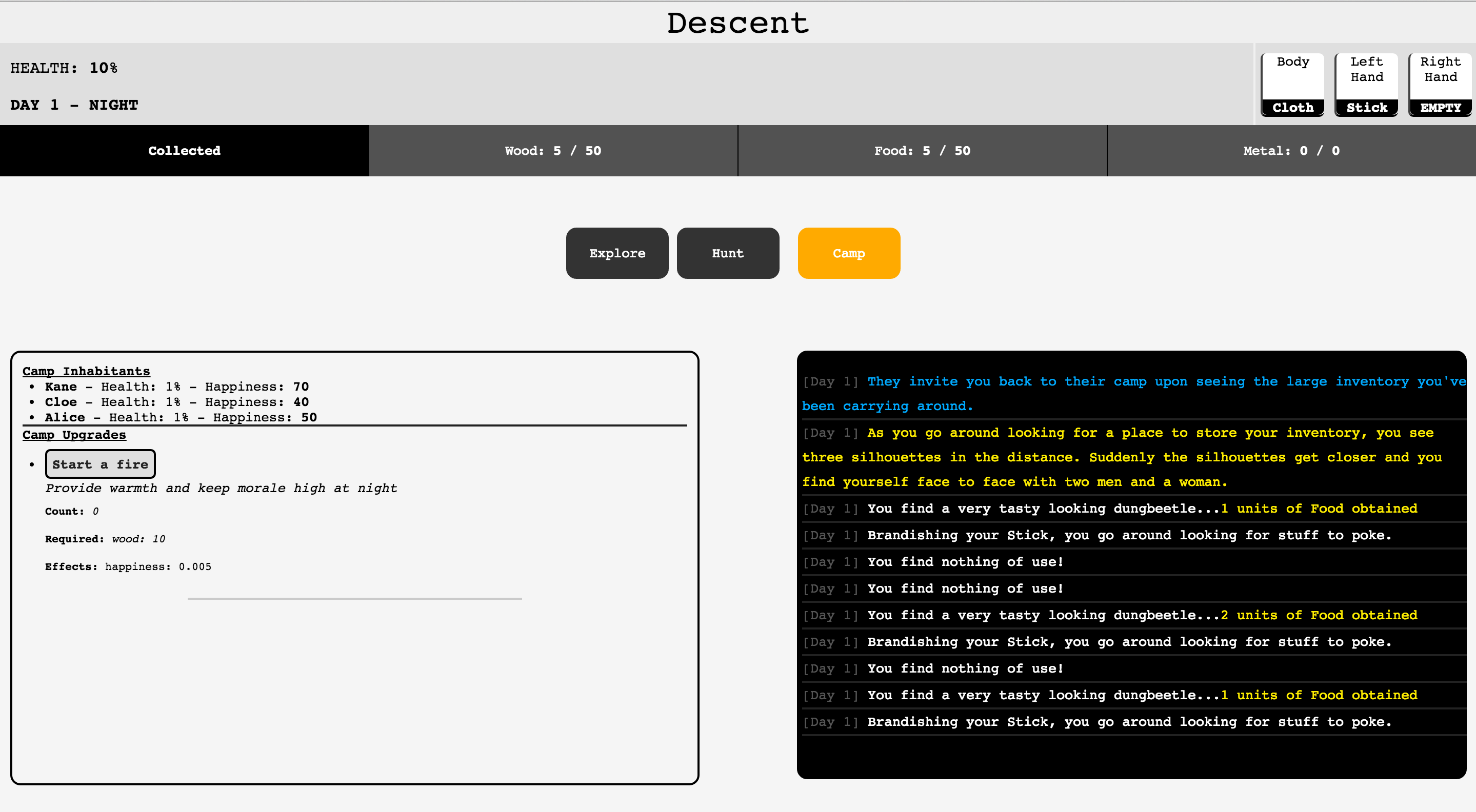
Task: Select inhabitant Alice's row
Action: coord(181,417)
